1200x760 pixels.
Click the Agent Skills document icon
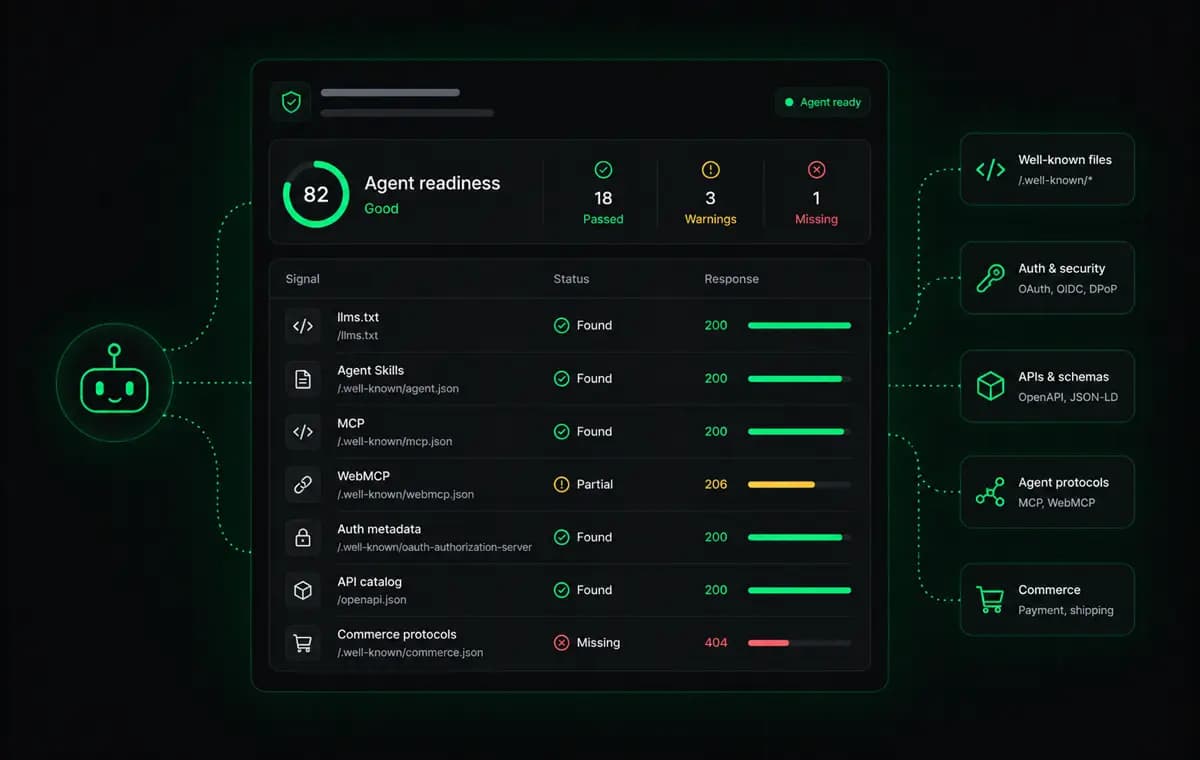click(x=303, y=379)
